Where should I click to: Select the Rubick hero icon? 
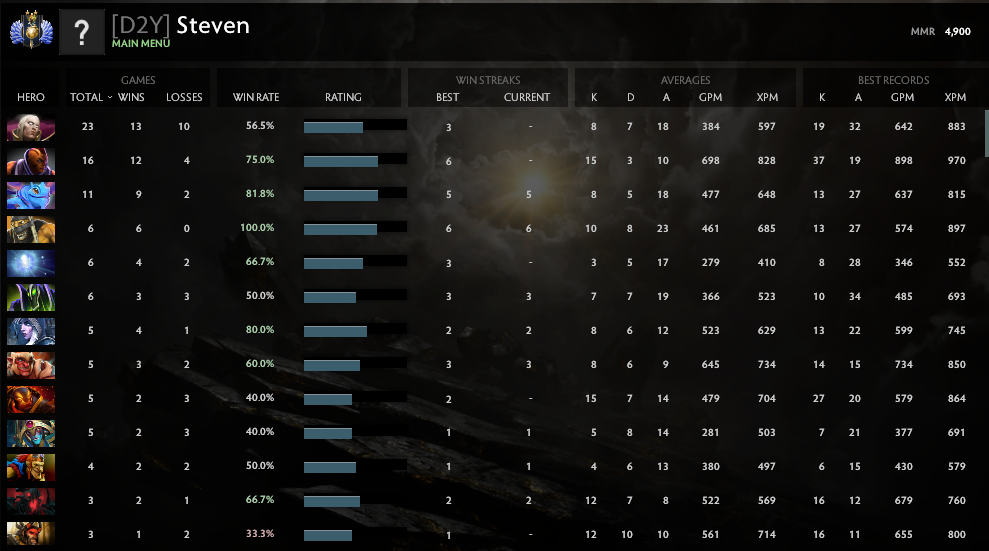pyautogui.click(x=31, y=297)
